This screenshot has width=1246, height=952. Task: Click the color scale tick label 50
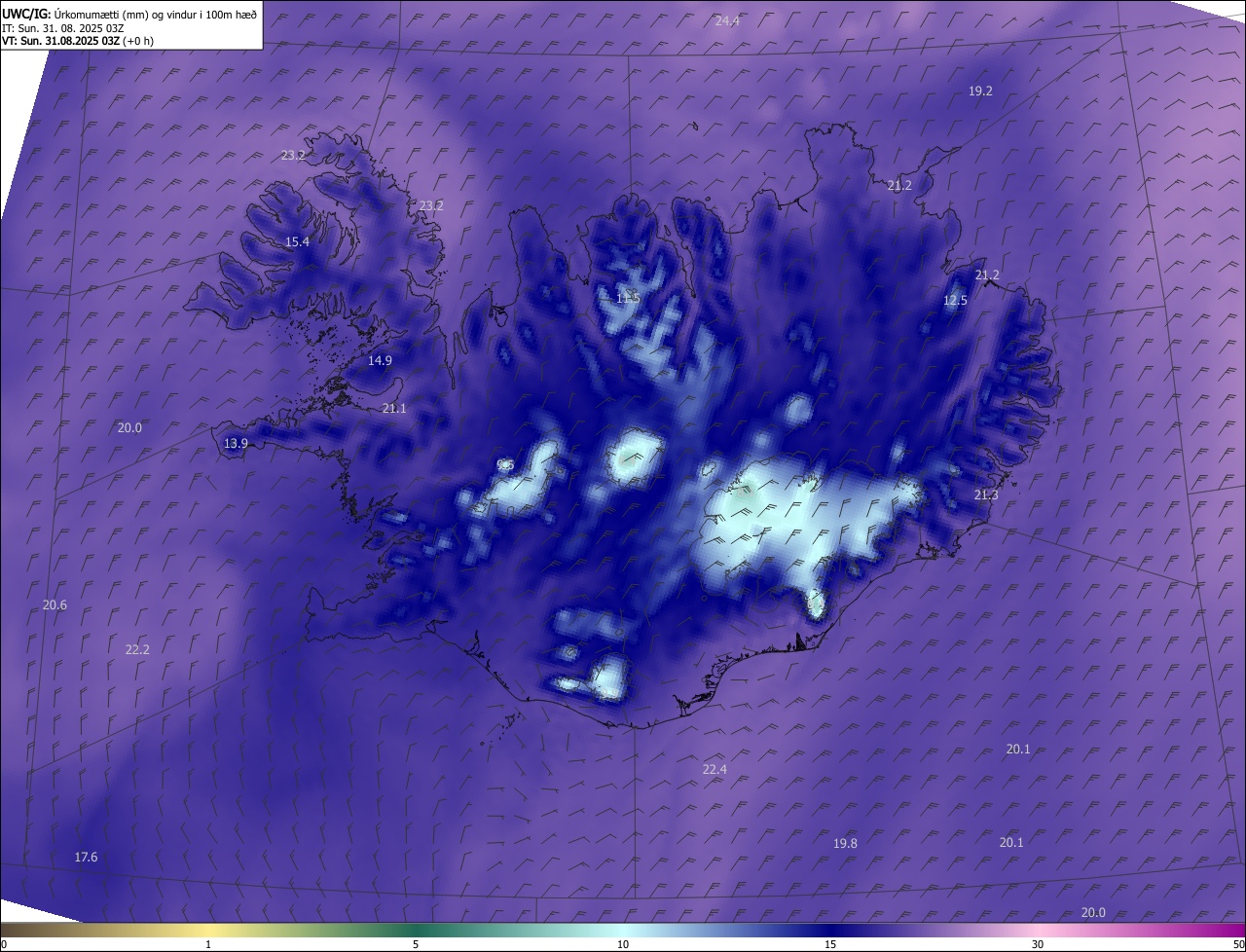1238,944
